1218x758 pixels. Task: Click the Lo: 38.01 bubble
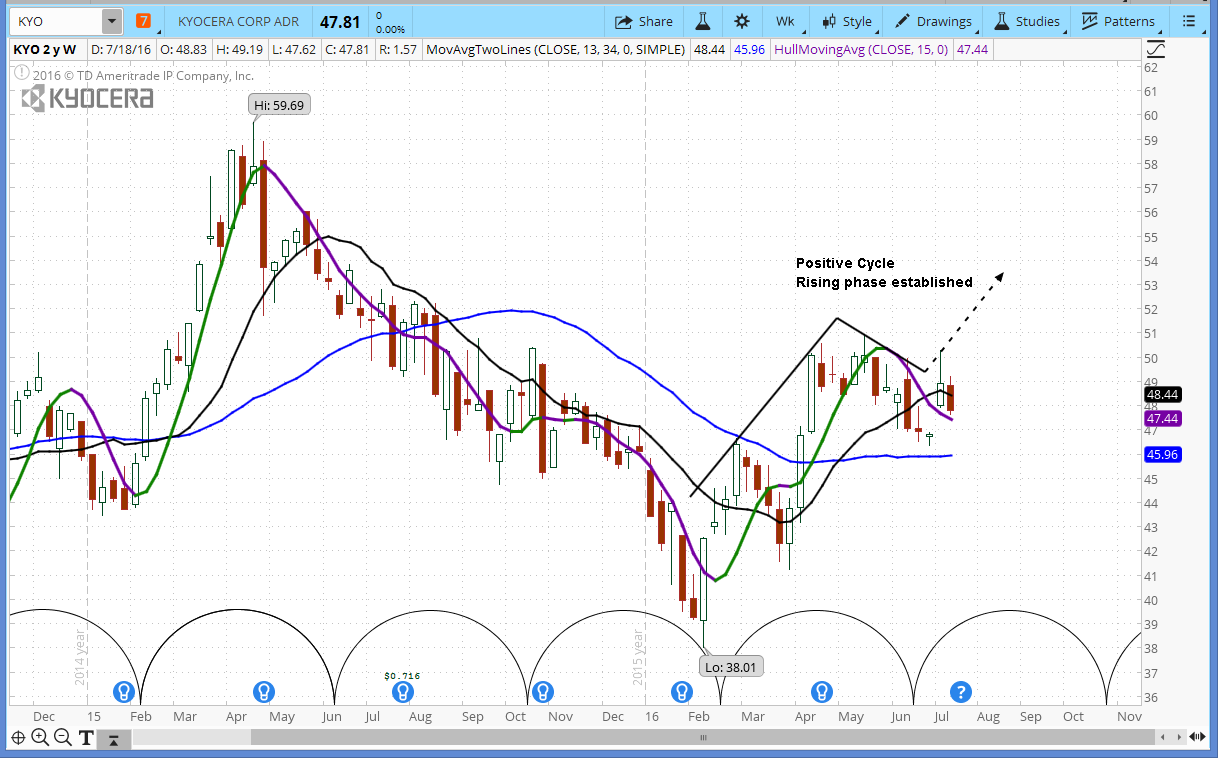tap(731, 665)
